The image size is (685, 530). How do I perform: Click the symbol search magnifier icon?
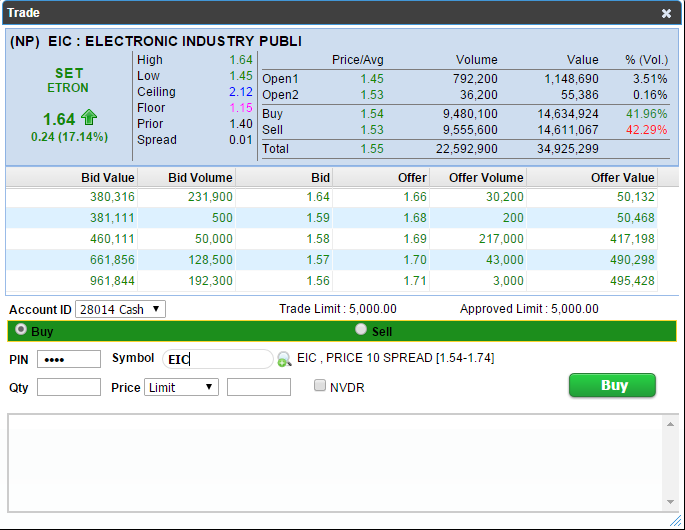click(284, 360)
